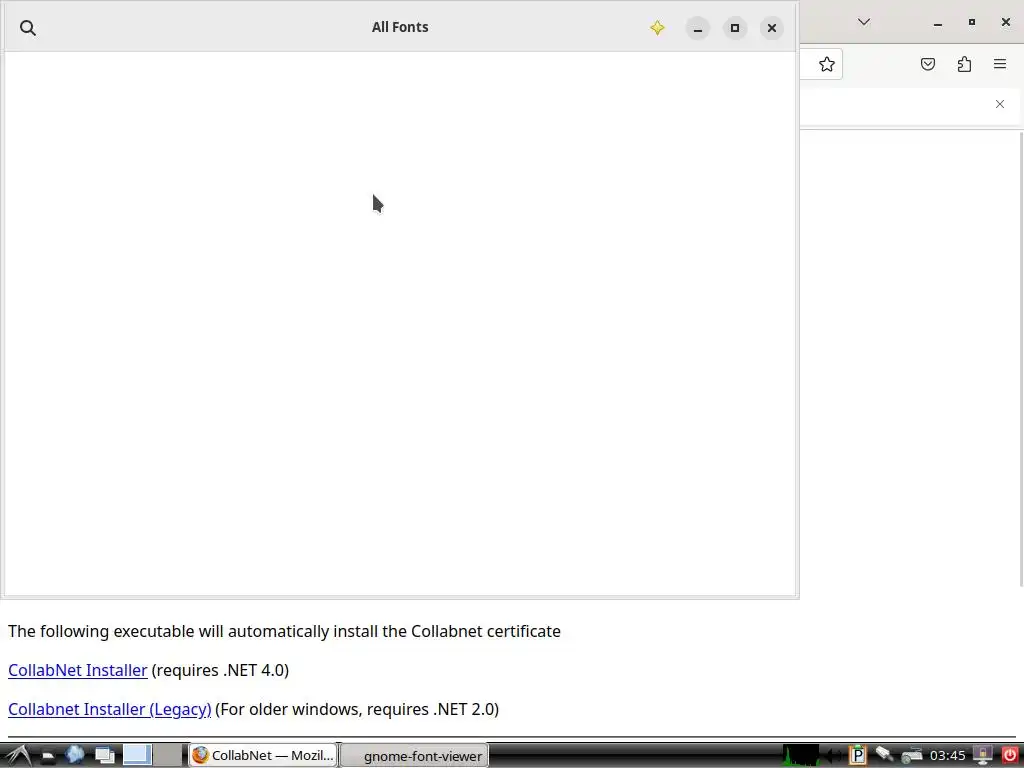
Task: Minimize the Firefox window
Action: [x=938, y=22]
